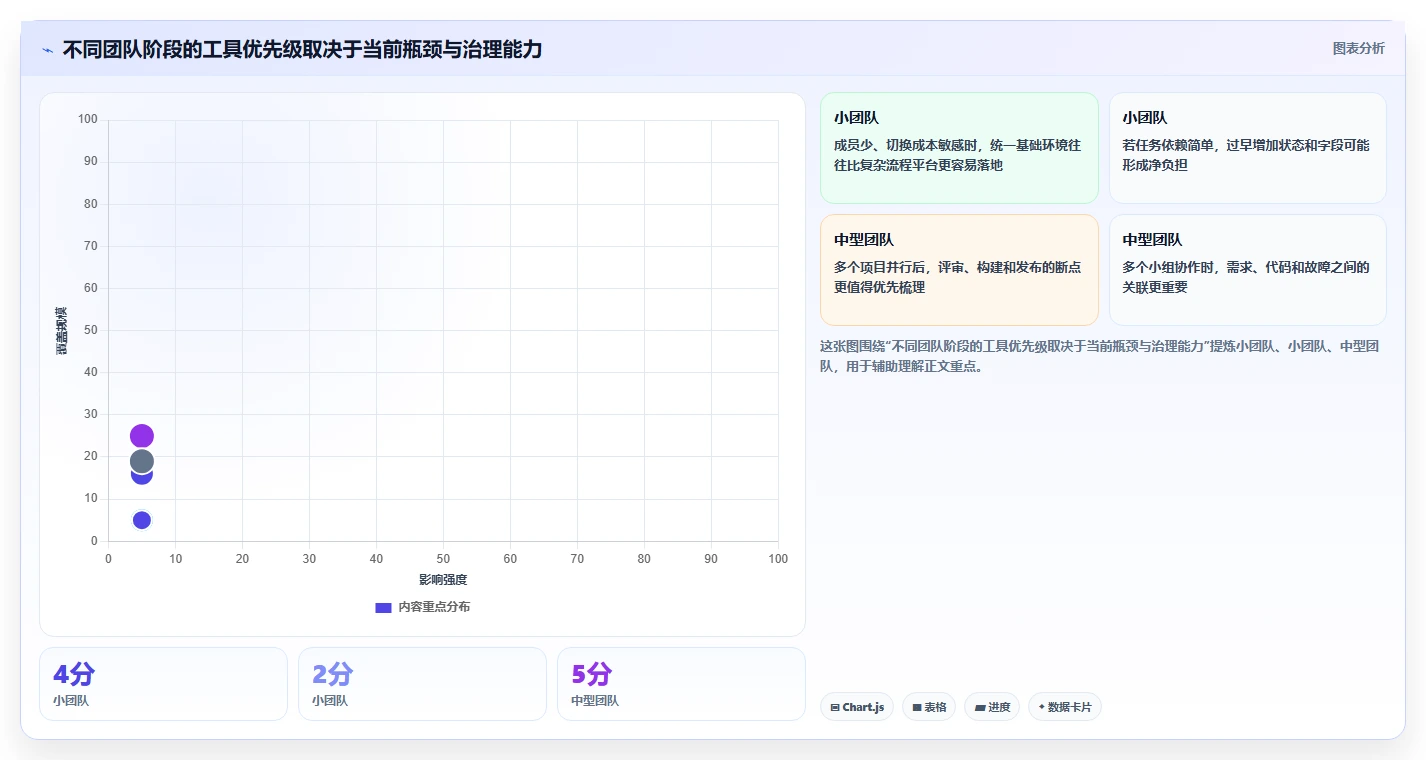Select the gray bubble in the chart
Image resolution: width=1426 pixels, height=760 pixels.
coord(142,461)
